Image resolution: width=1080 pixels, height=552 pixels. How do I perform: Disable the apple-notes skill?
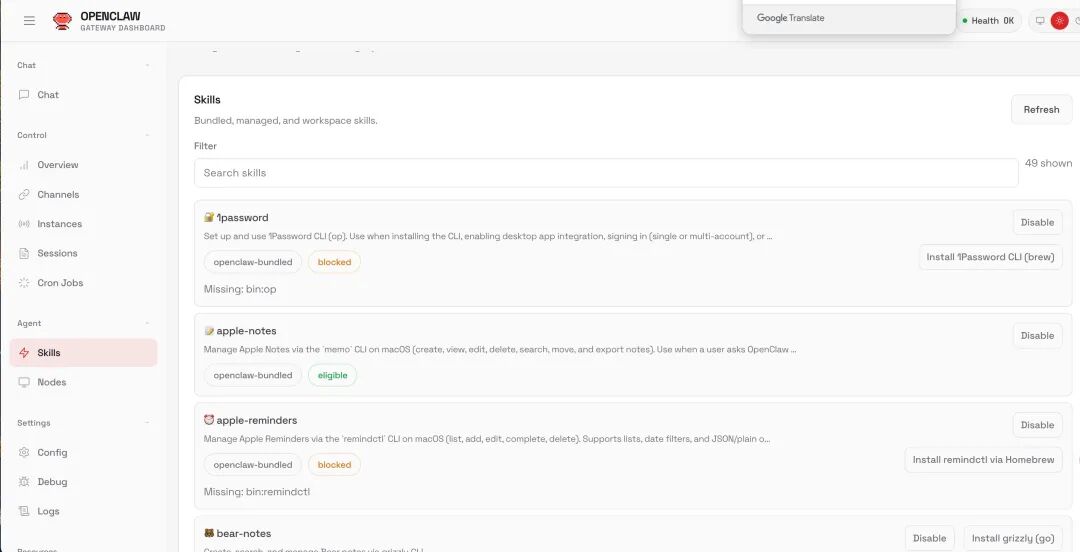tap(1037, 336)
